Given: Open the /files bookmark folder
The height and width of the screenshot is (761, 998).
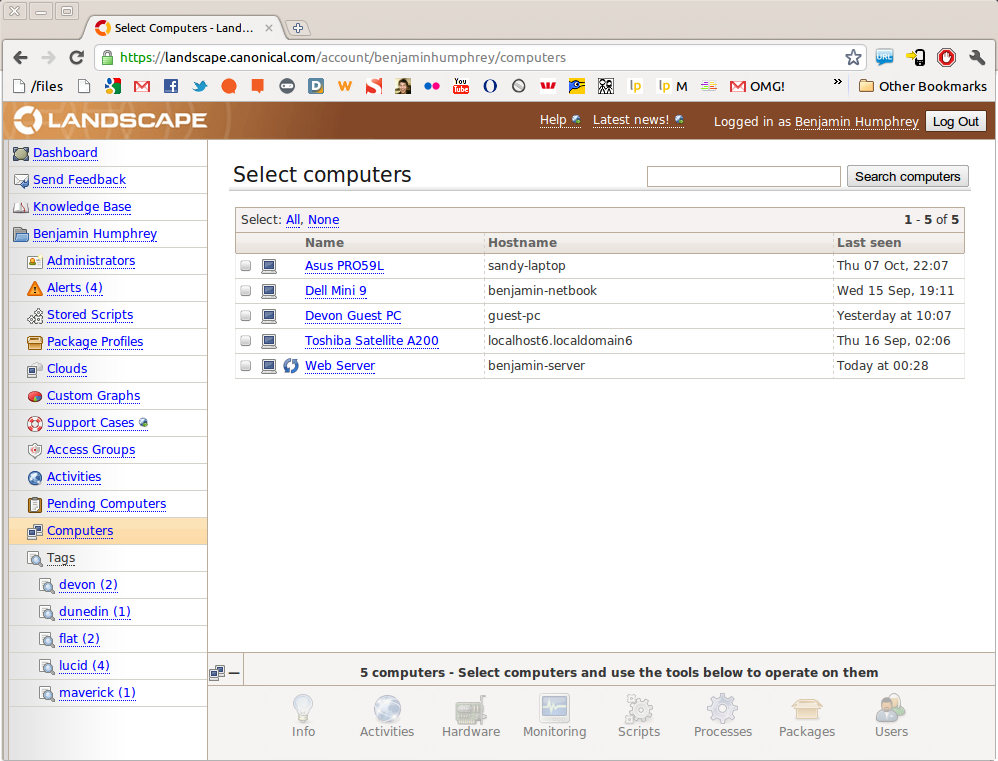Looking at the screenshot, I should point(38,86).
